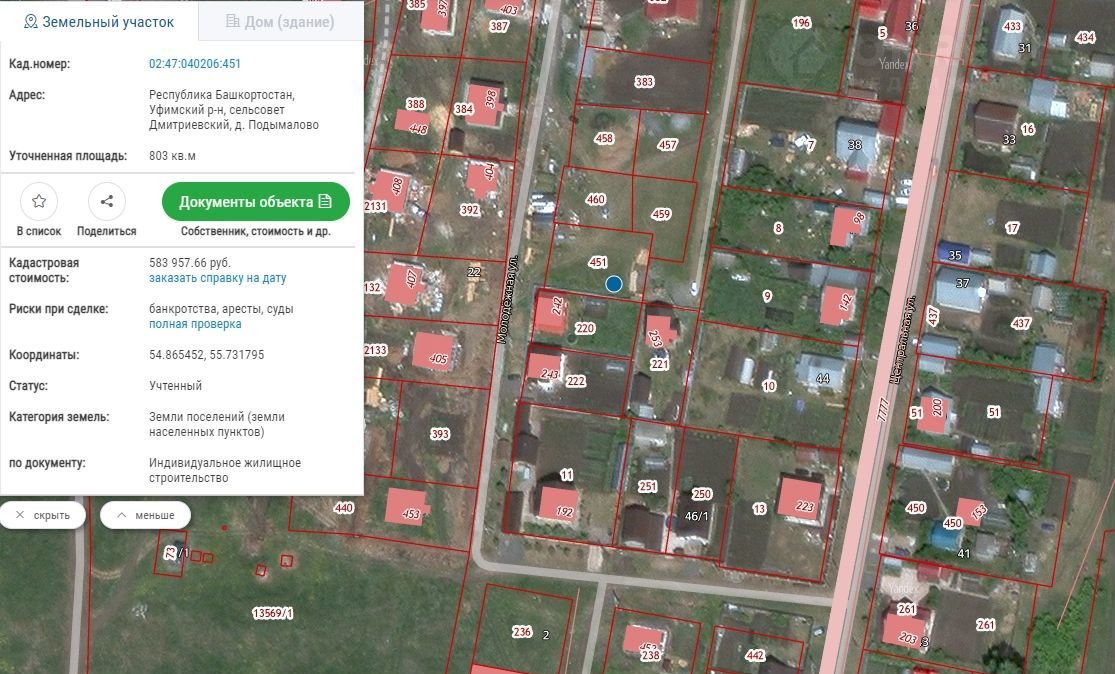1115x674 pixels.
Task: Click the document icon in the green button
Action: click(x=325, y=201)
